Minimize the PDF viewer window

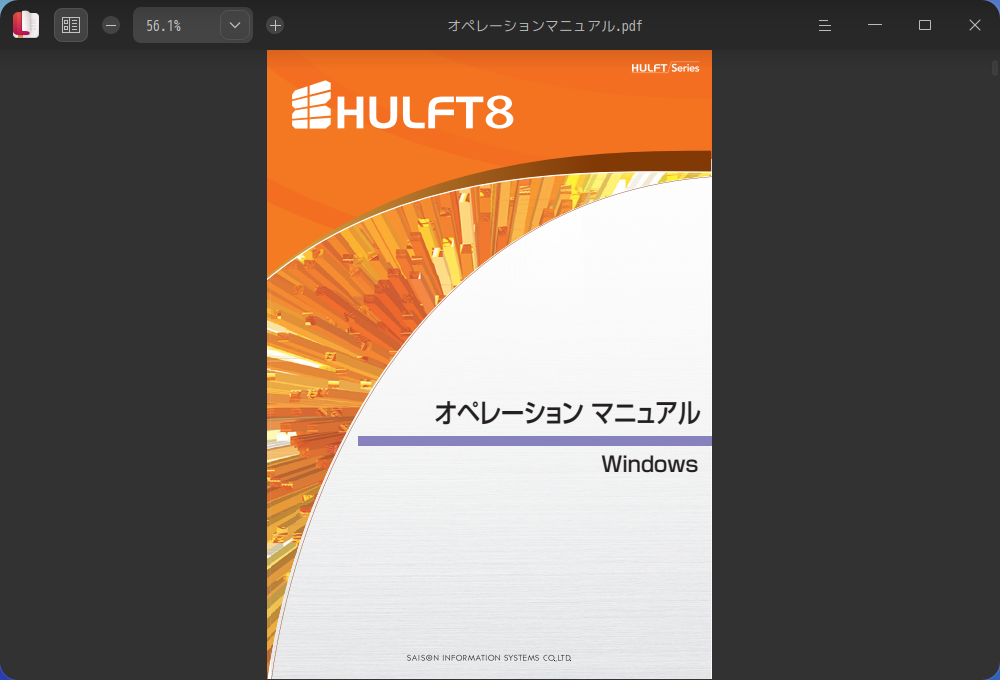[875, 26]
